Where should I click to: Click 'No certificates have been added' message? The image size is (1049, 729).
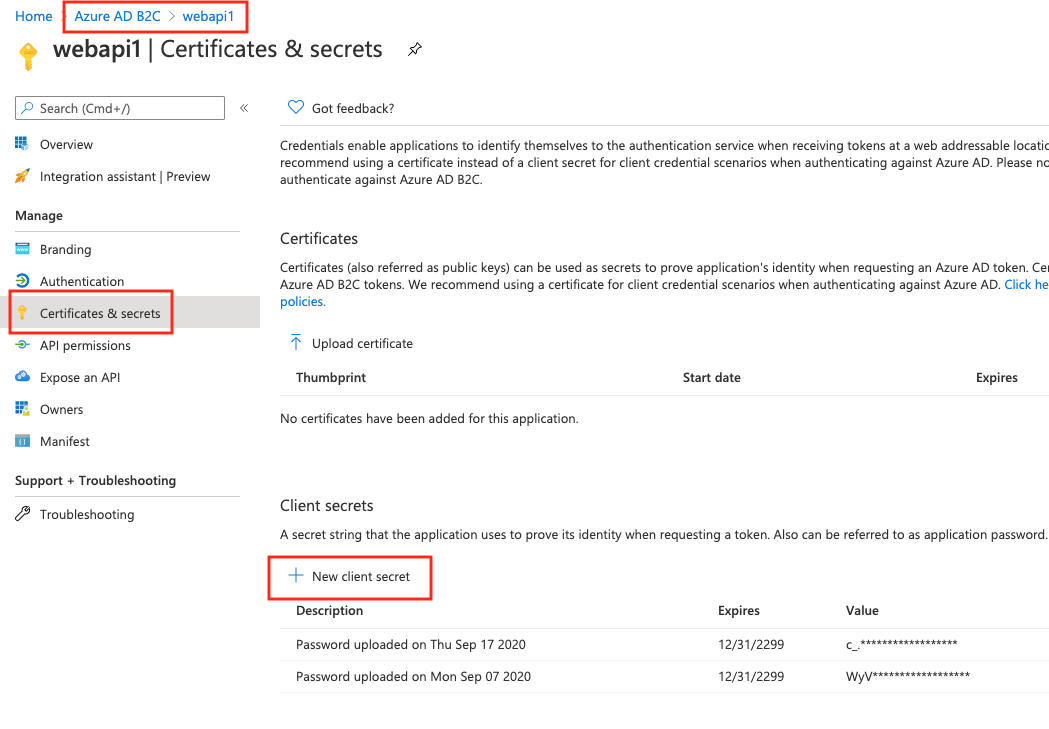click(x=429, y=419)
